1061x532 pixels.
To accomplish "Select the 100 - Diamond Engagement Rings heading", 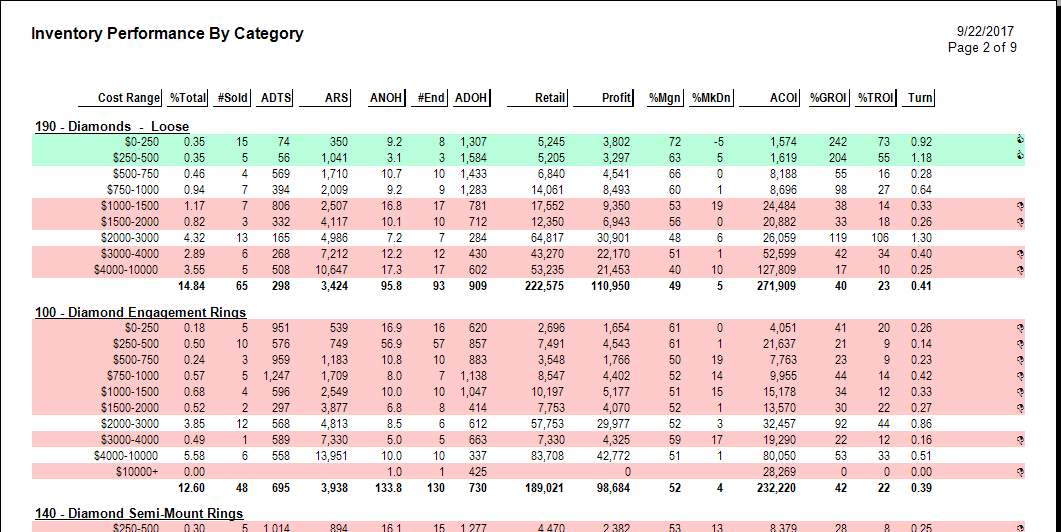I will coord(140,313).
